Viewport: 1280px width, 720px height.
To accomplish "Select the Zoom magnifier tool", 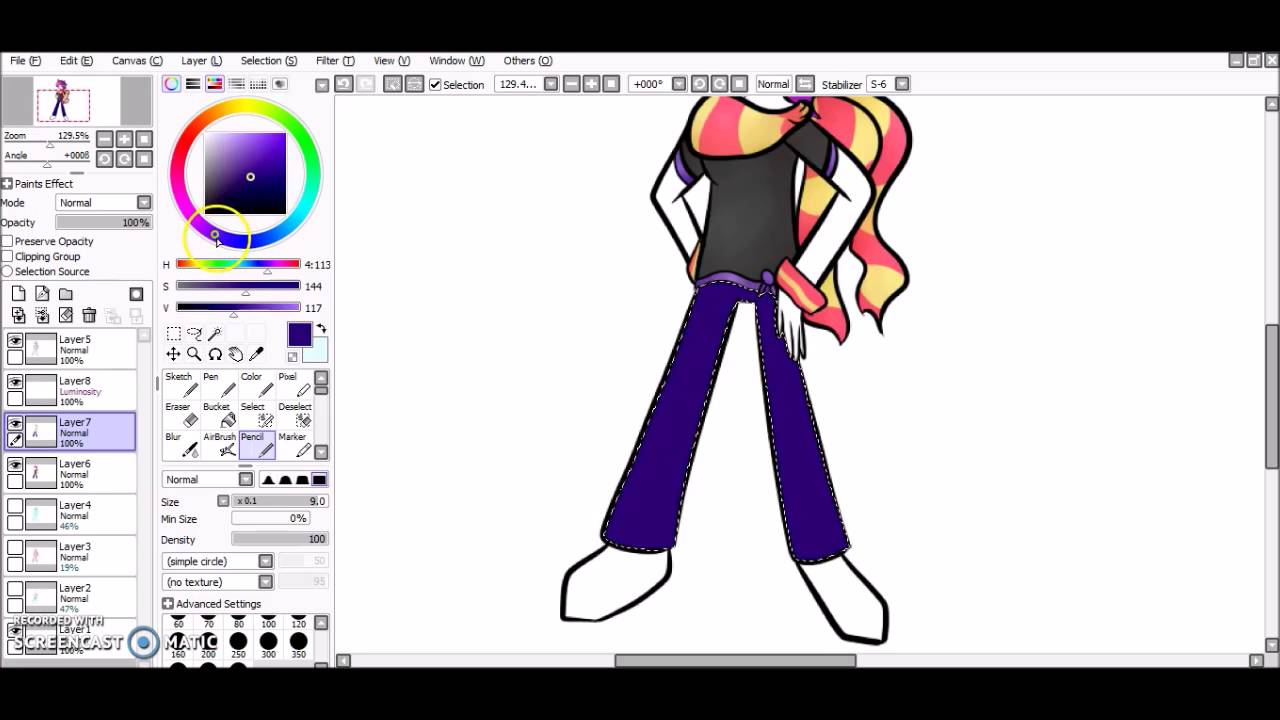I will [x=194, y=354].
